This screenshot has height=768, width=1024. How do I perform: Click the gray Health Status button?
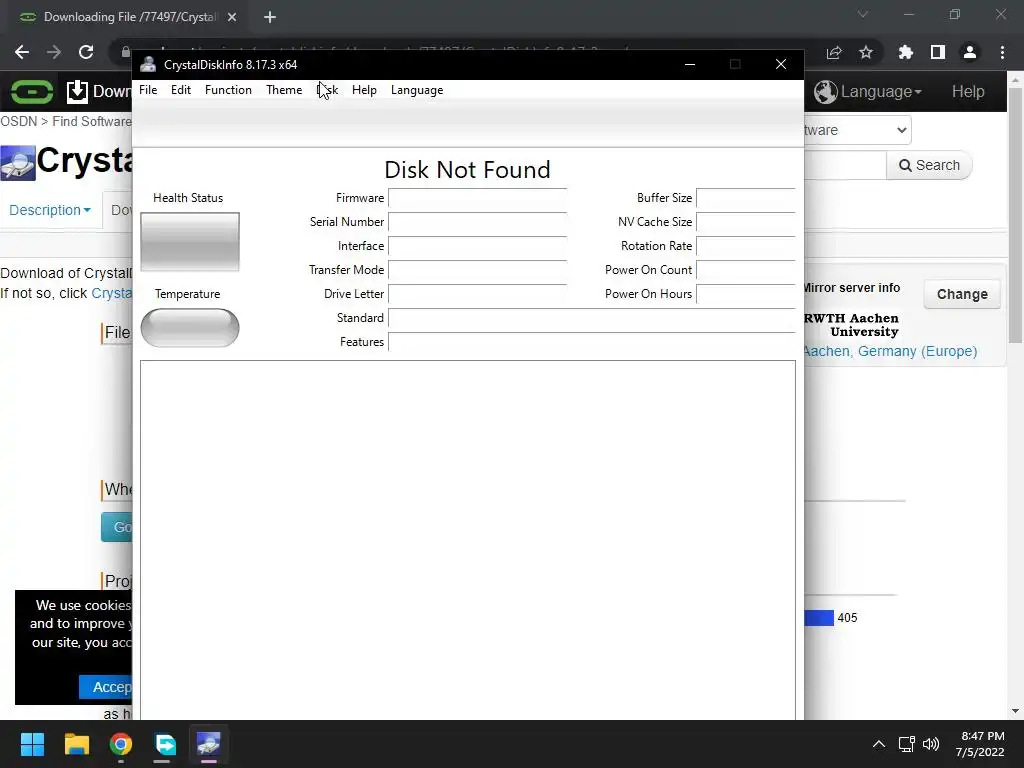[190, 242]
